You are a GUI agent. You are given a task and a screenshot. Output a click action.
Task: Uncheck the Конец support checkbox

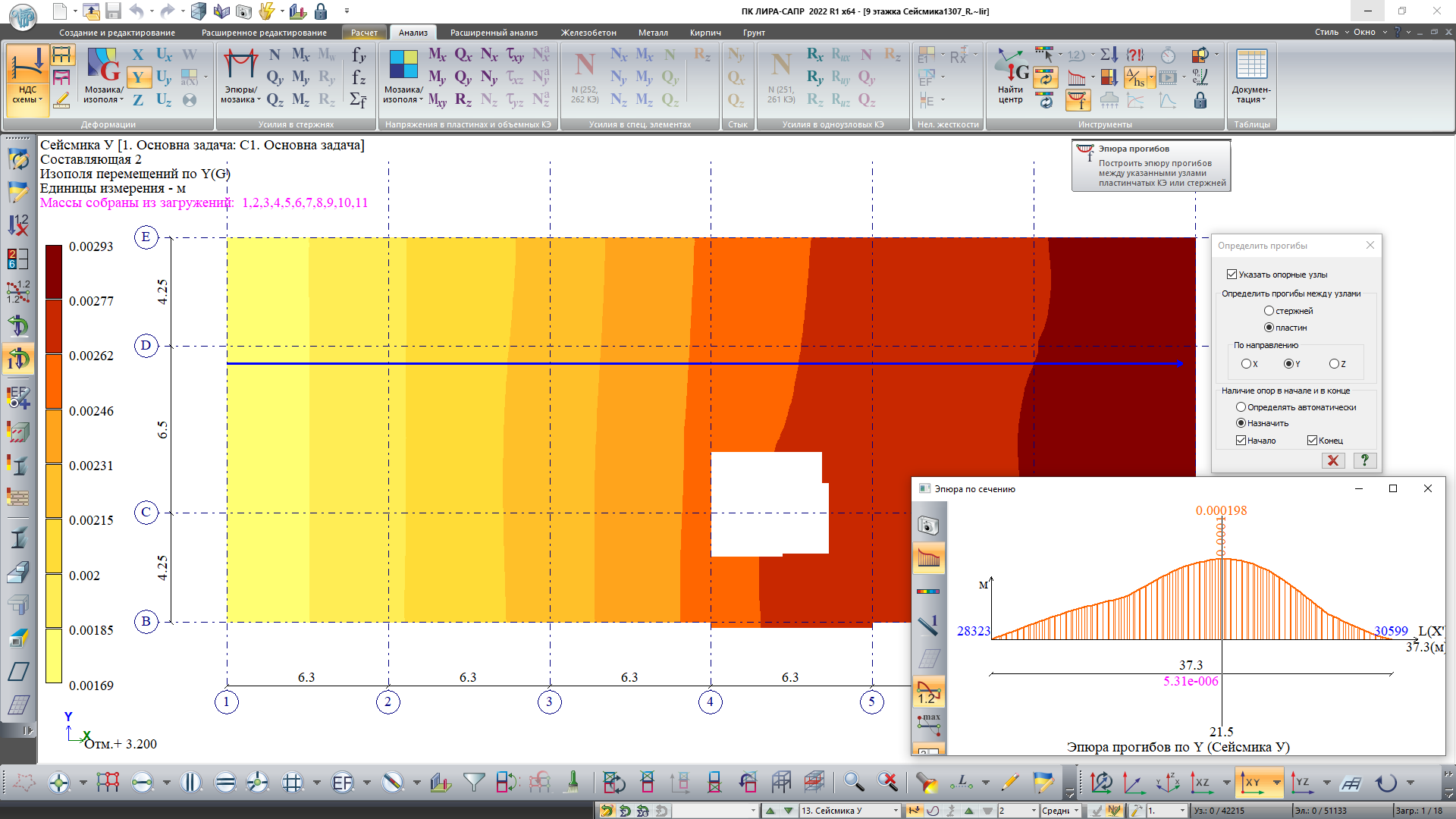[1312, 441]
